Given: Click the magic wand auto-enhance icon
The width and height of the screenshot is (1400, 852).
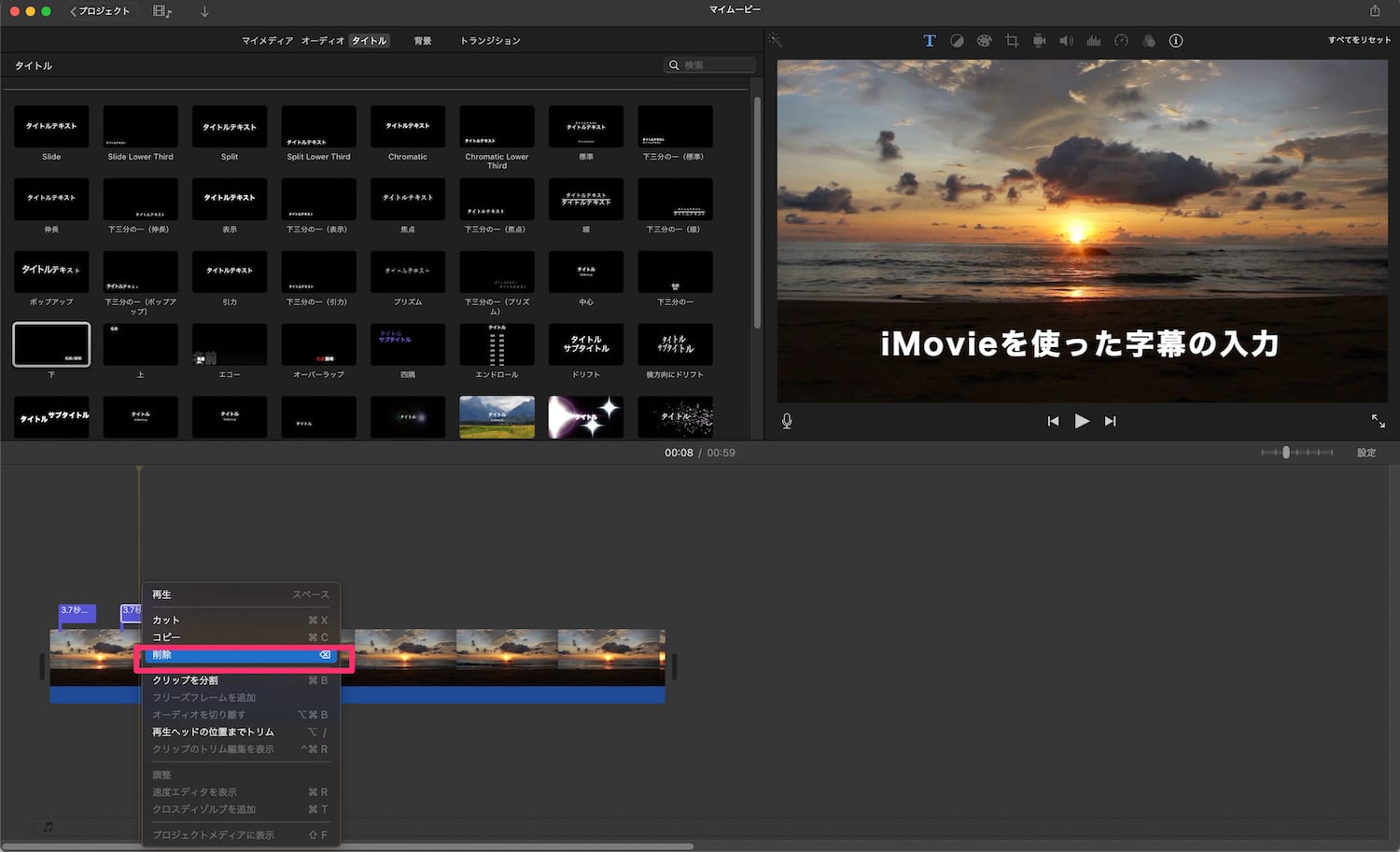Looking at the screenshot, I should point(775,40).
